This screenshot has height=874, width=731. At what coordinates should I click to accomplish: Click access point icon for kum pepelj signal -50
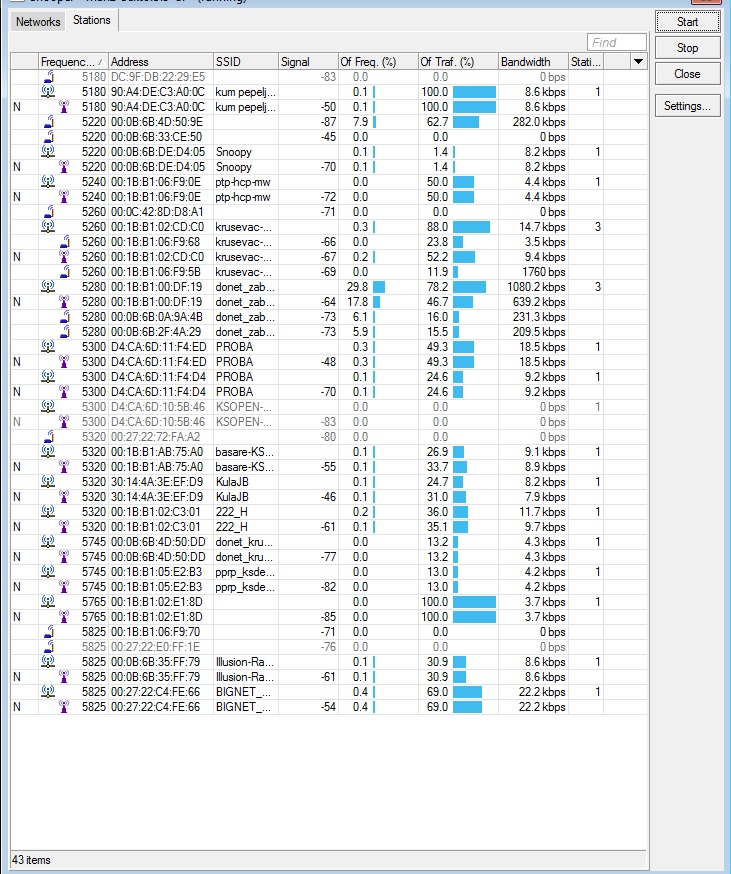point(64,106)
